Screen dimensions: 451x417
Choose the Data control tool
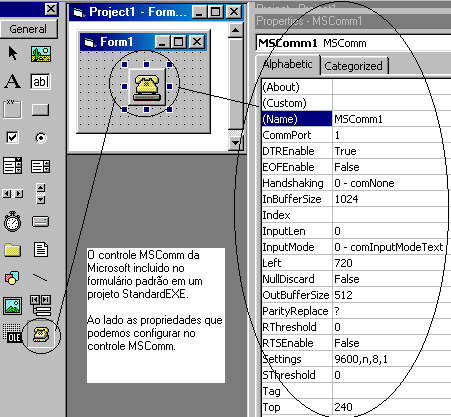(40, 305)
